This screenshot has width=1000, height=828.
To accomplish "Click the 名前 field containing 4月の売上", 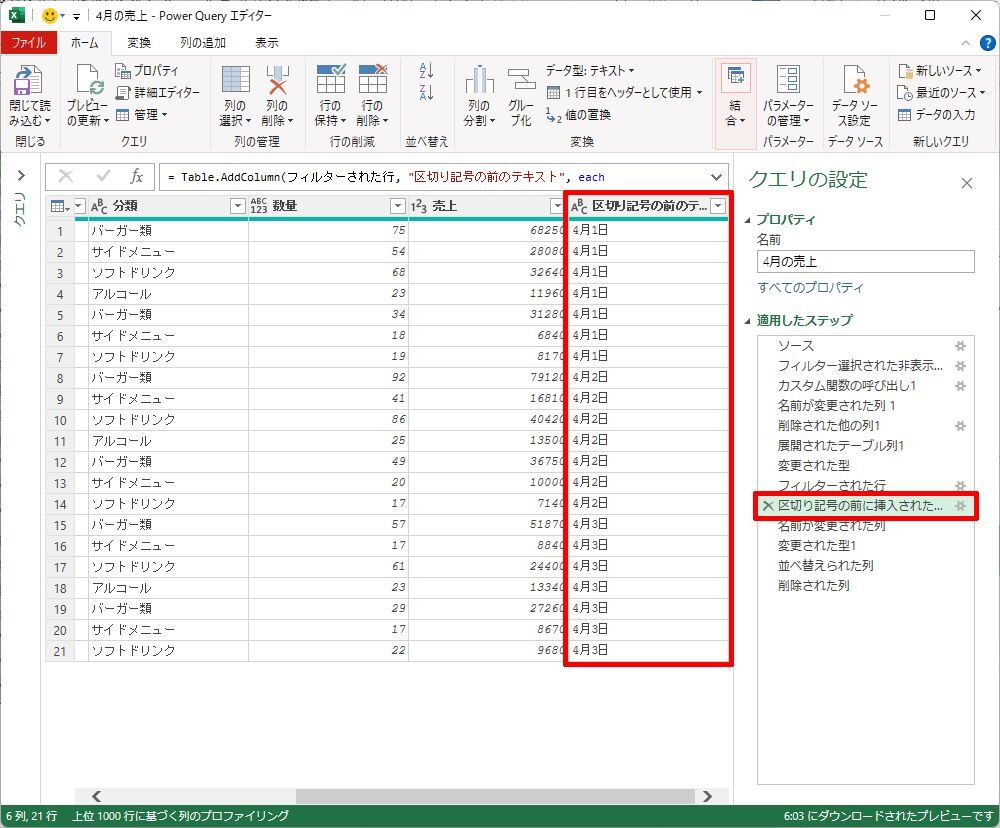I will (x=865, y=262).
